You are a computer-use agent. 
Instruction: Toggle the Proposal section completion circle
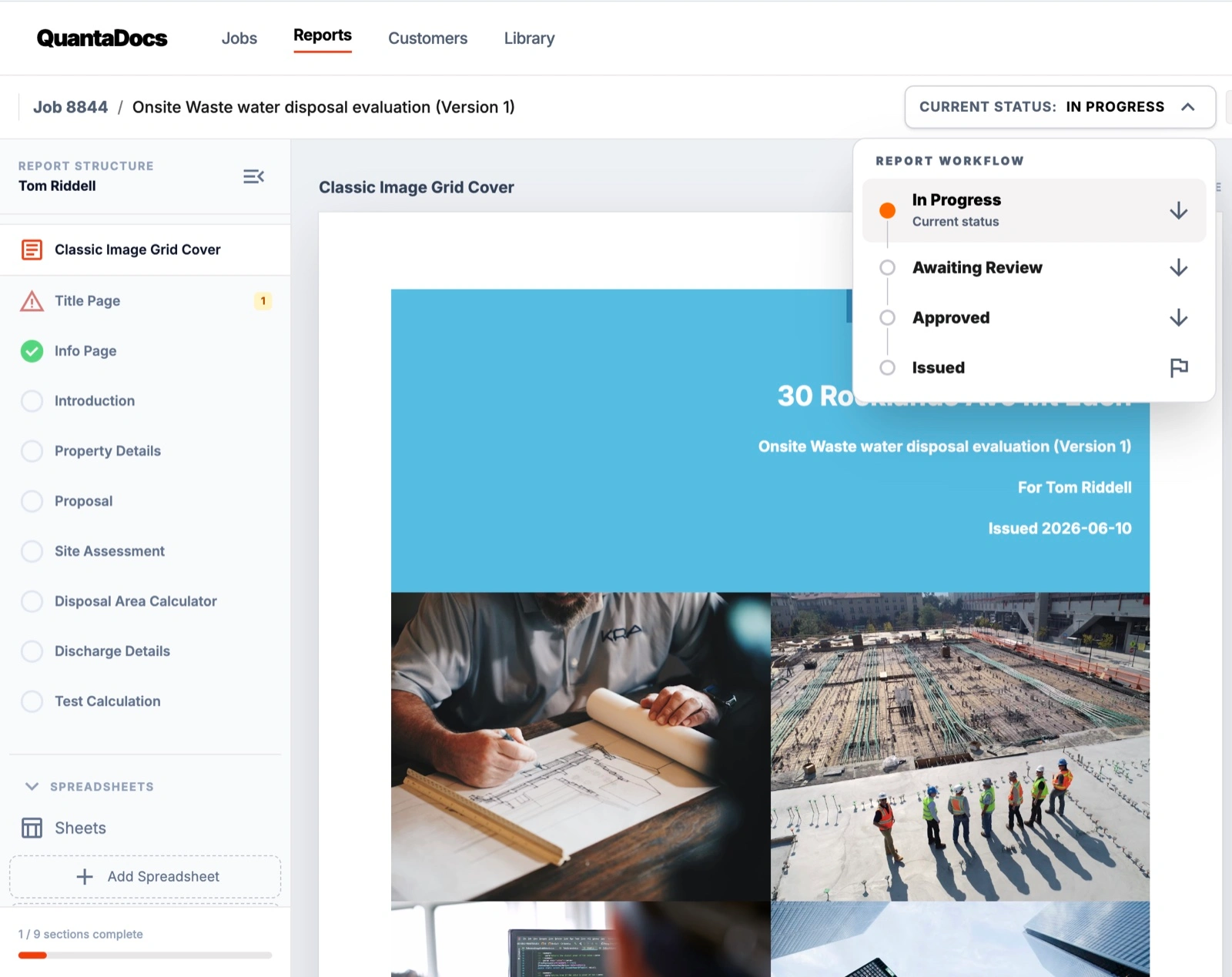32,501
